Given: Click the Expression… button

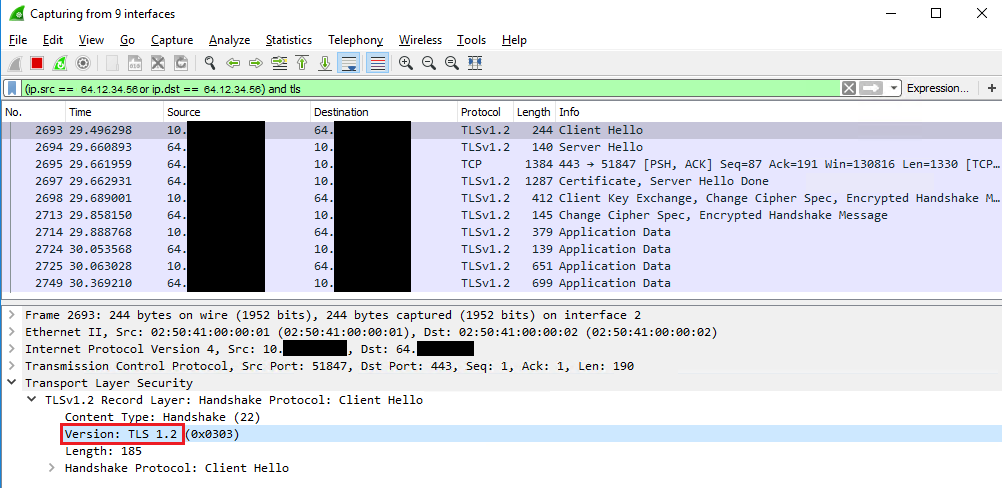Looking at the screenshot, I should [x=937, y=88].
